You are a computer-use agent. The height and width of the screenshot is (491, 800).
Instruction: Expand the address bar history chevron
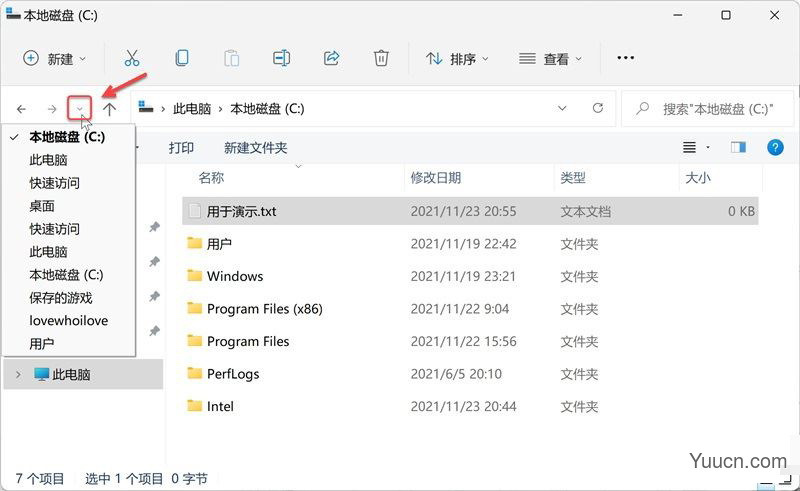pos(562,108)
